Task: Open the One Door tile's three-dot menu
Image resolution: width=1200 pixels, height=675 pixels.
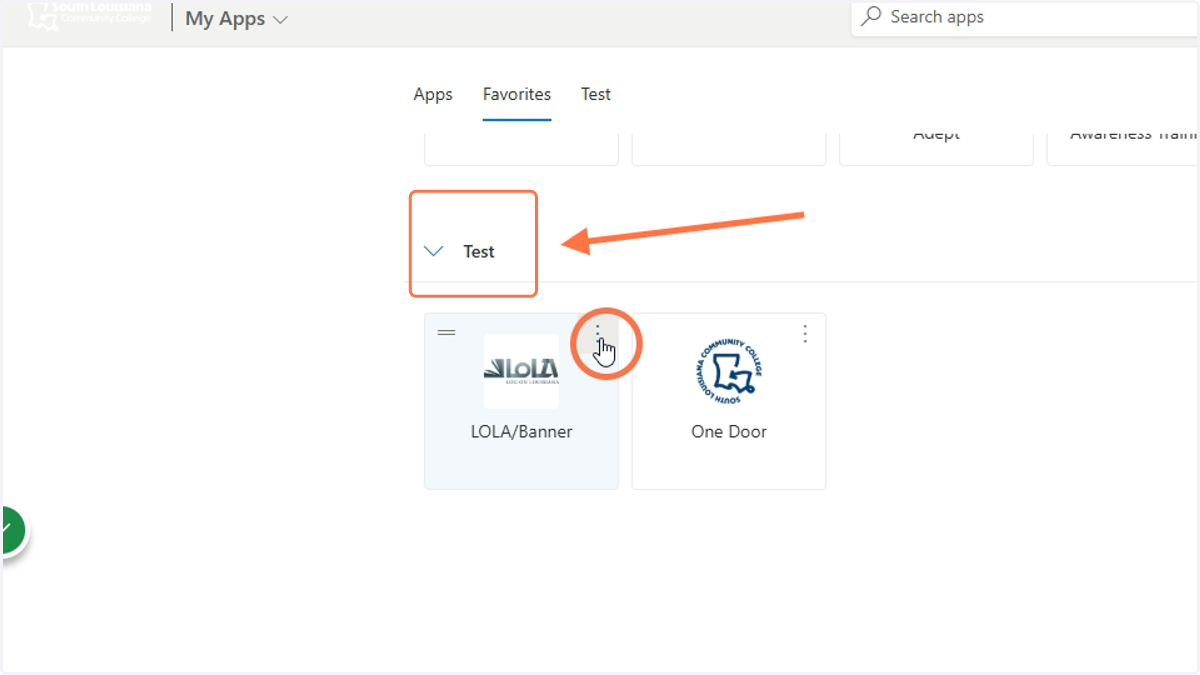Action: point(805,334)
